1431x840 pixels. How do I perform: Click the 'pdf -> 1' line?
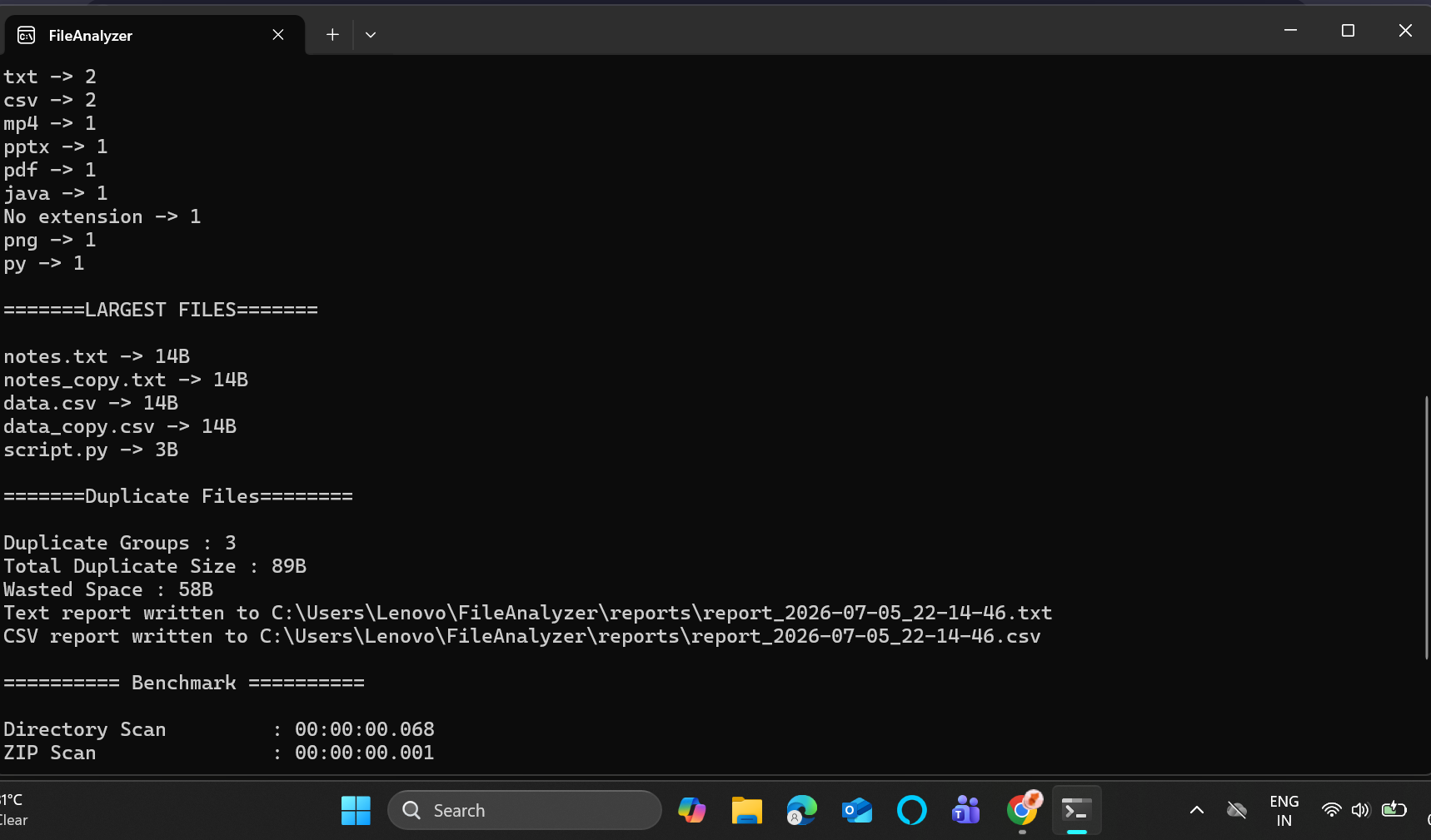[x=50, y=170]
